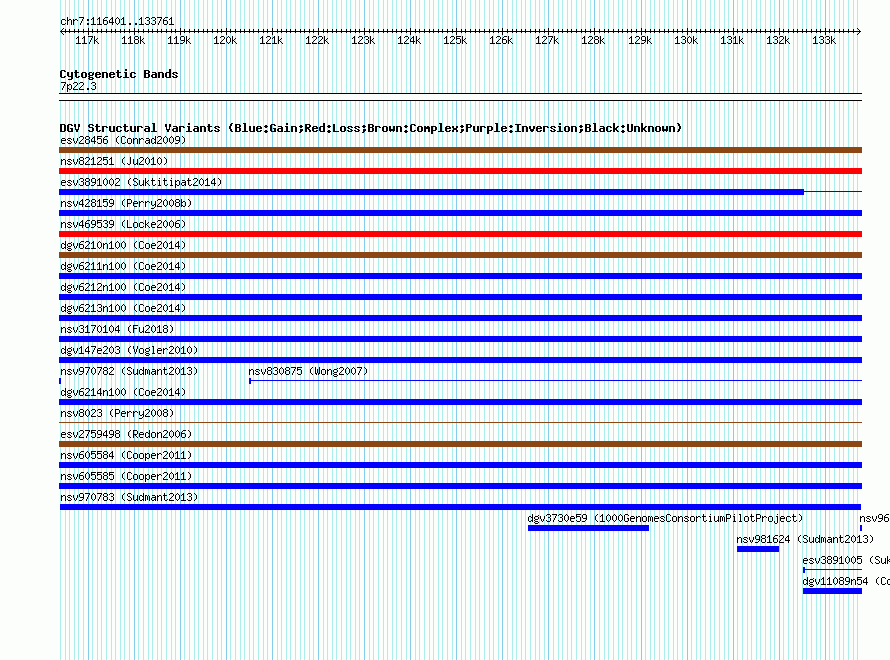The image size is (890, 660).
Task: Open nsv970783 (Sudmant2013) variant
Action: click(x=129, y=497)
